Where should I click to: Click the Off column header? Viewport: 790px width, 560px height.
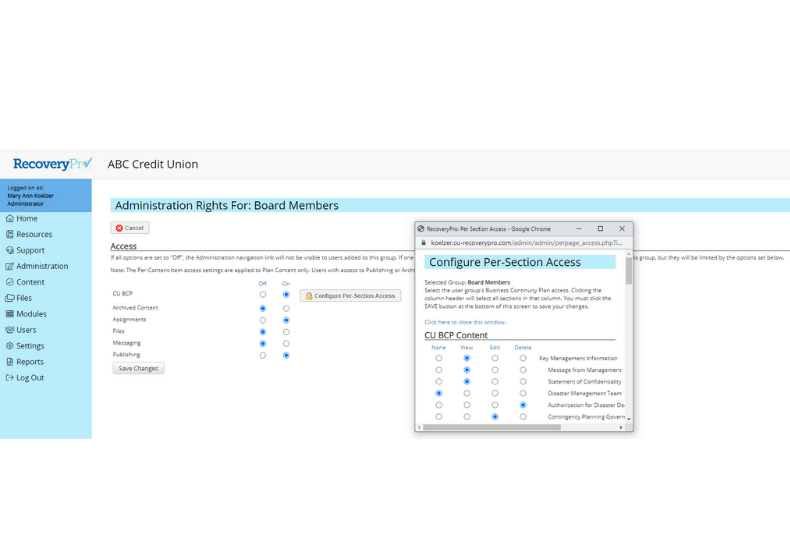[x=262, y=284]
